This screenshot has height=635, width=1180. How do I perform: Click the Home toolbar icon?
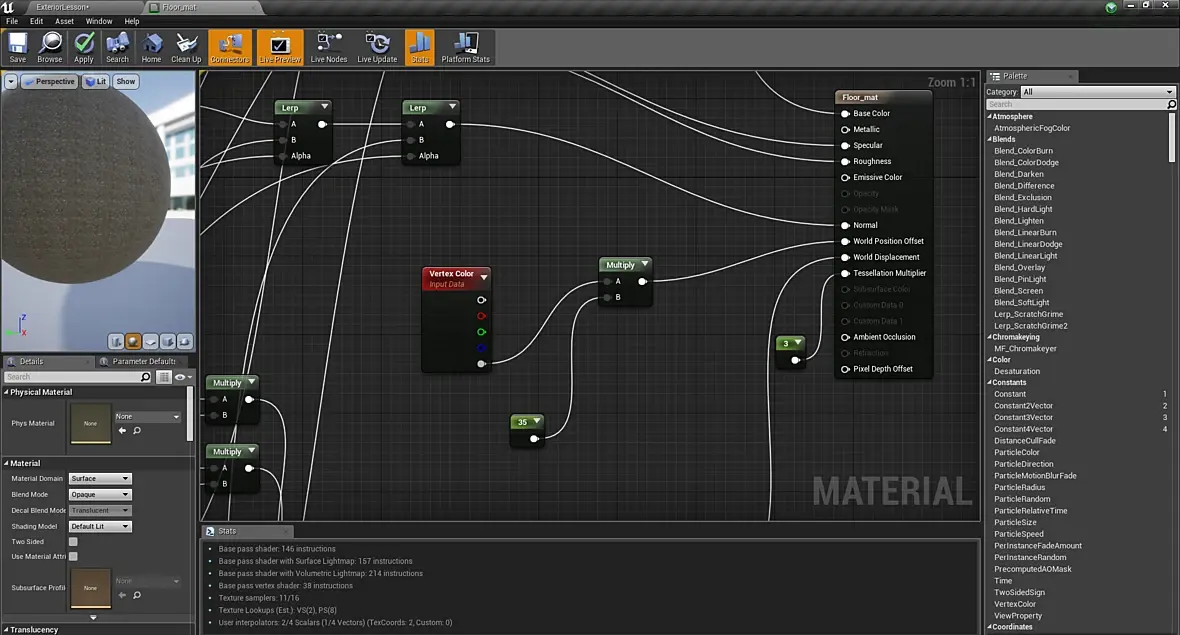(151, 46)
